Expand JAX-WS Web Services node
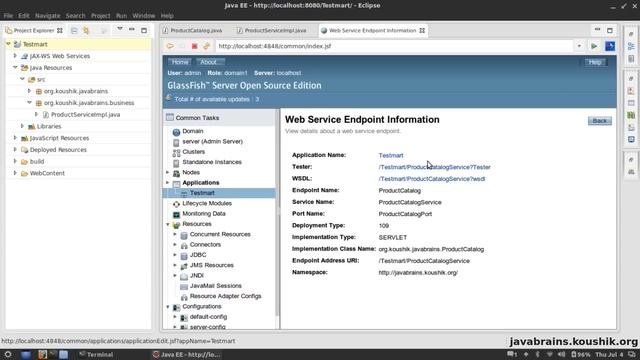Image resolution: width=640 pixels, height=360 pixels. tap(15, 56)
